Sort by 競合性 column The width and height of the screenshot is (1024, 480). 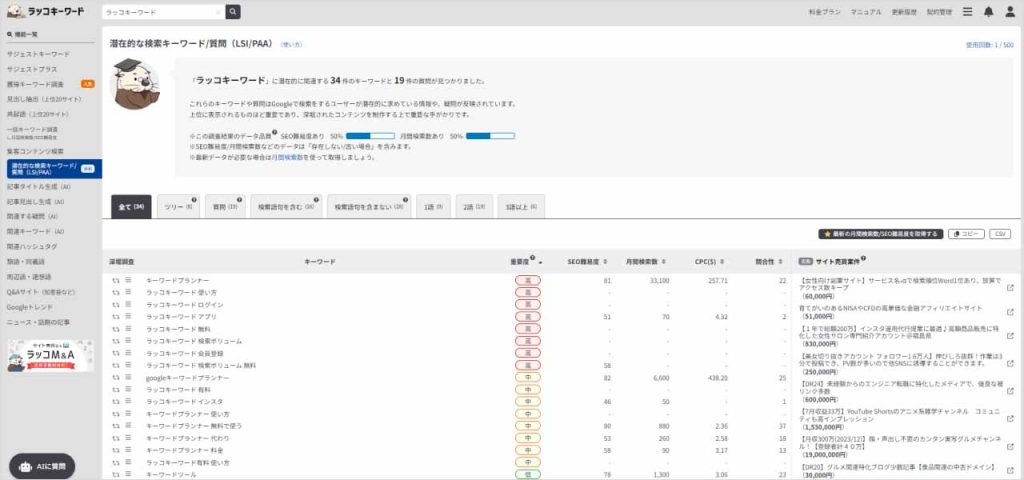pyautogui.click(x=782, y=262)
